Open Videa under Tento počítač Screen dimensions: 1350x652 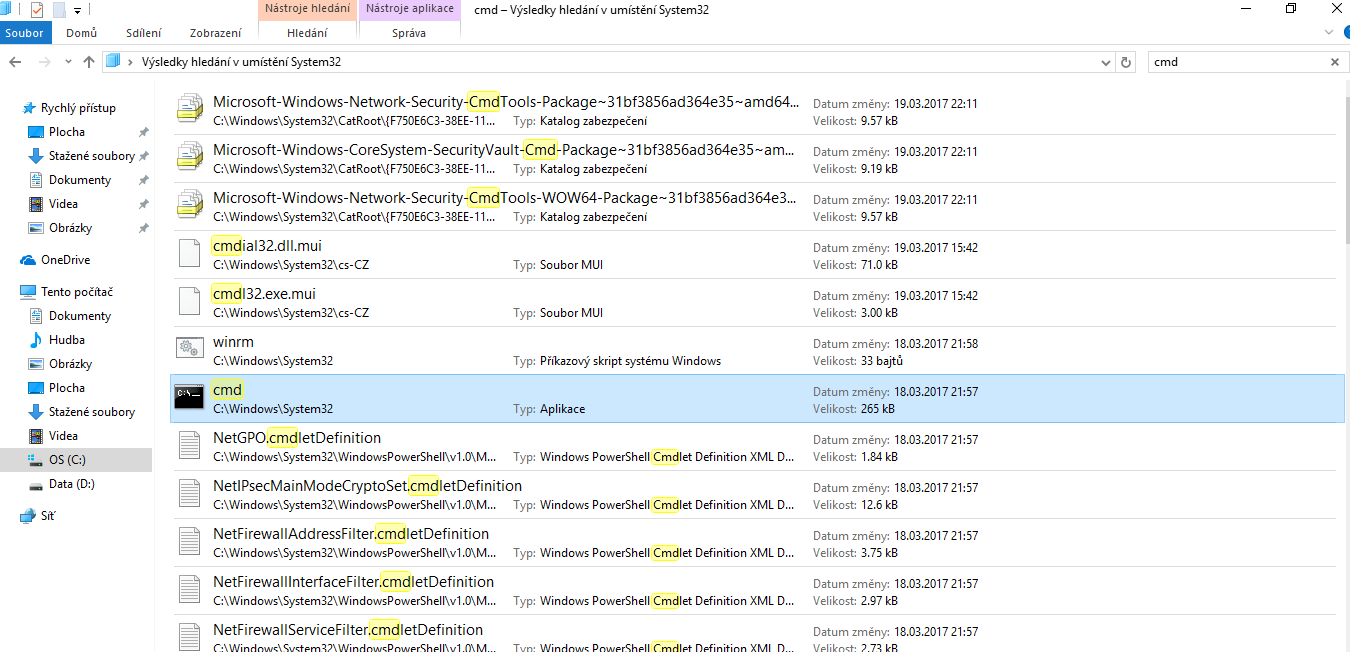[x=63, y=436]
